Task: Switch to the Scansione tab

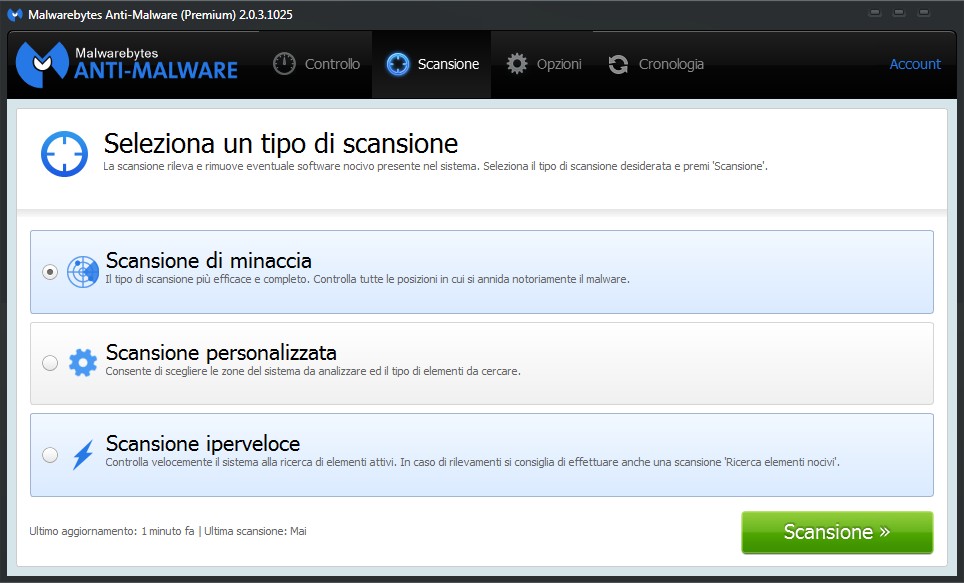Action: (432, 64)
